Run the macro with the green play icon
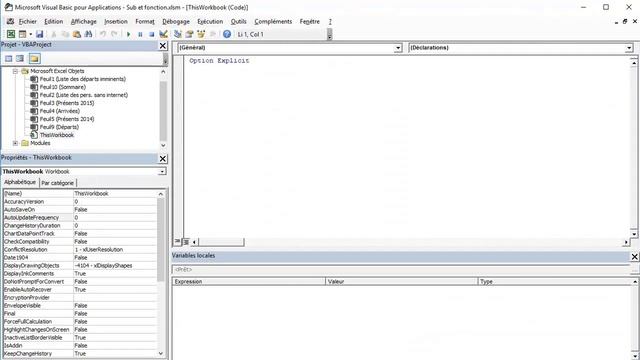Viewport: 640px width, 360px height. click(129, 34)
